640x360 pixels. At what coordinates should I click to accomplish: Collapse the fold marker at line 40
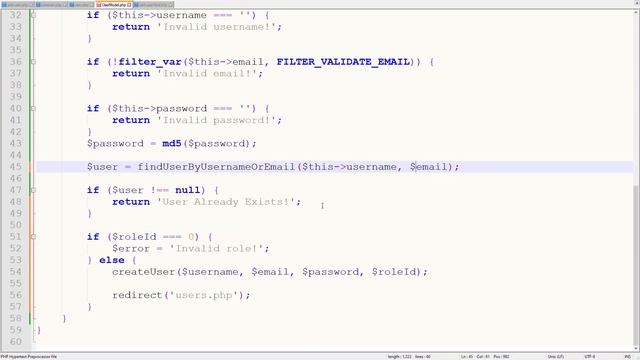click(33, 109)
